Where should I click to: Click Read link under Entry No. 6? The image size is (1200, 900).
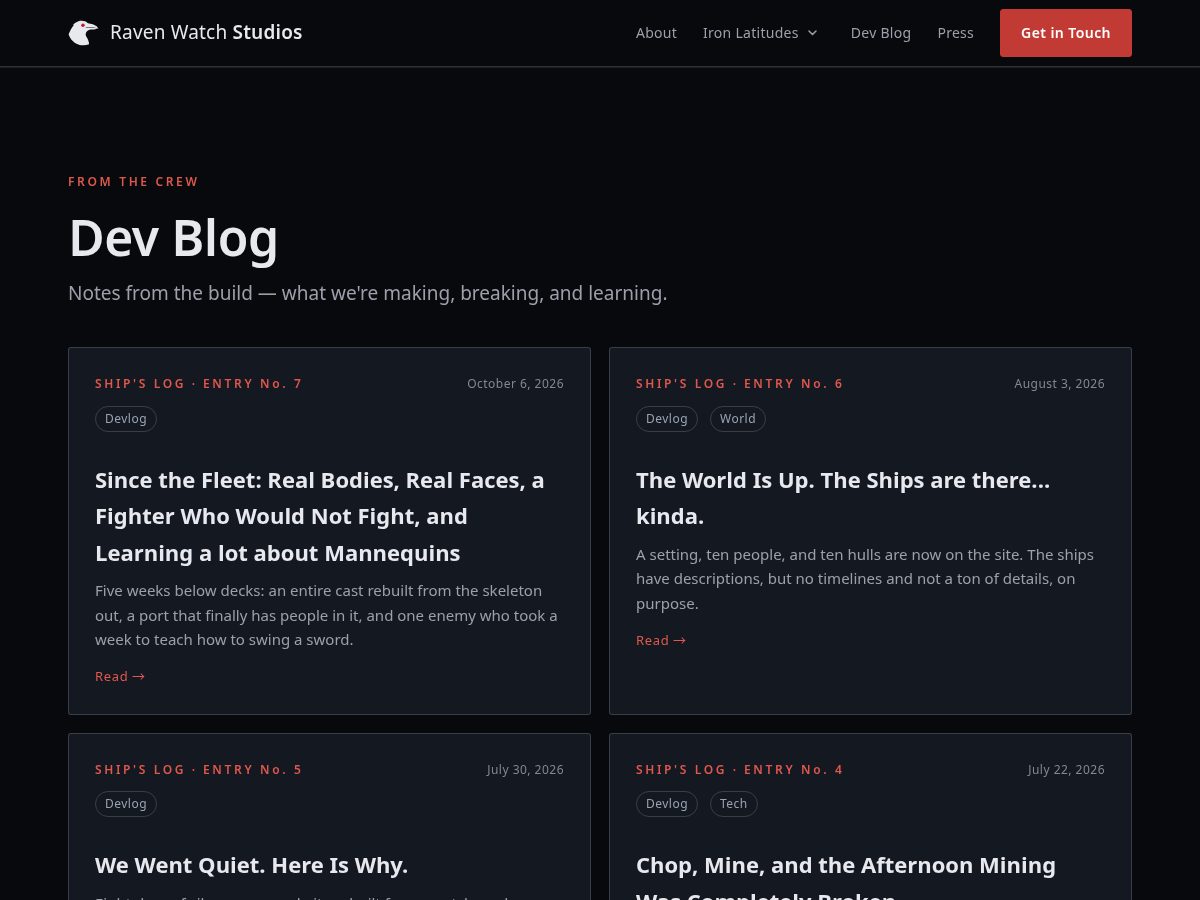coord(661,641)
